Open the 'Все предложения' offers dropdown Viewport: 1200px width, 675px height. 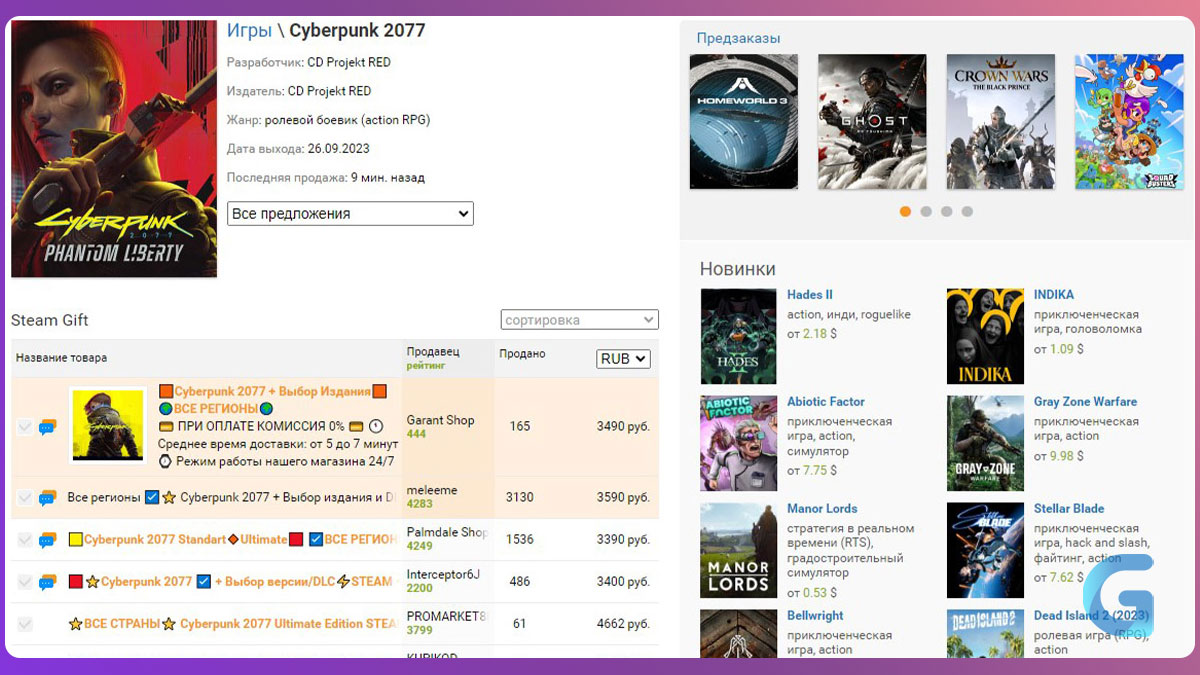coord(350,213)
